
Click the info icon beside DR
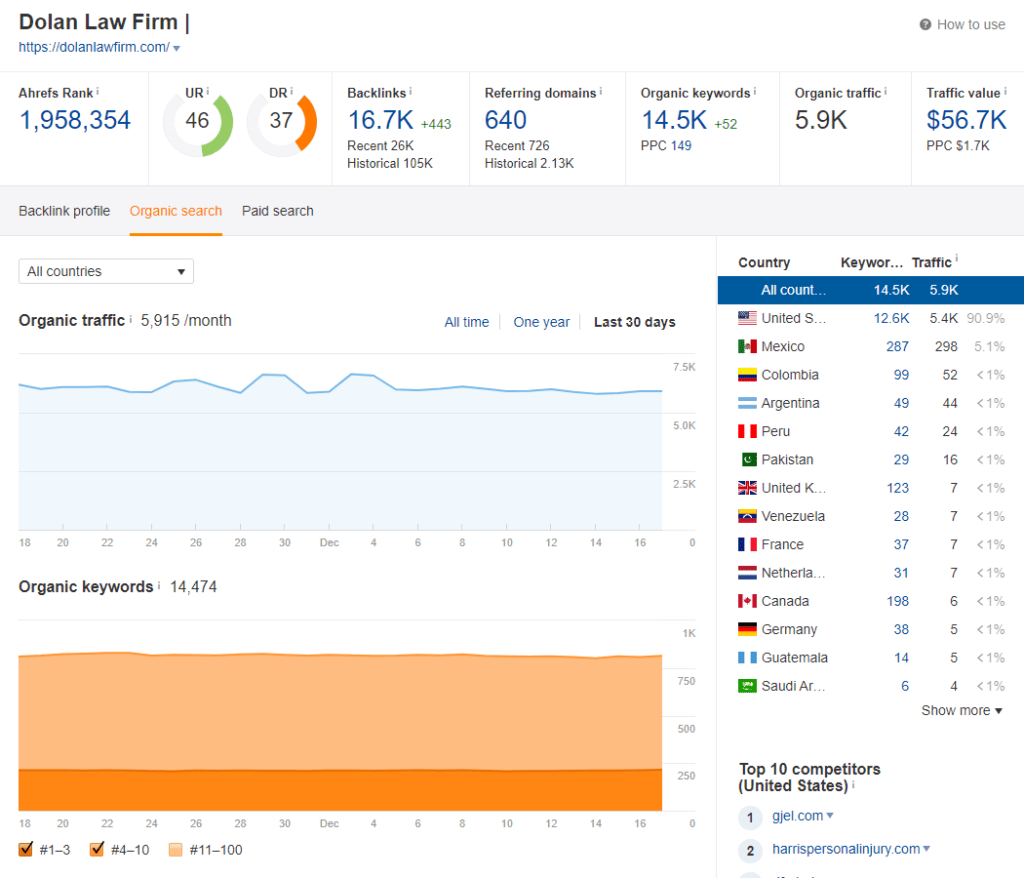pos(291,91)
